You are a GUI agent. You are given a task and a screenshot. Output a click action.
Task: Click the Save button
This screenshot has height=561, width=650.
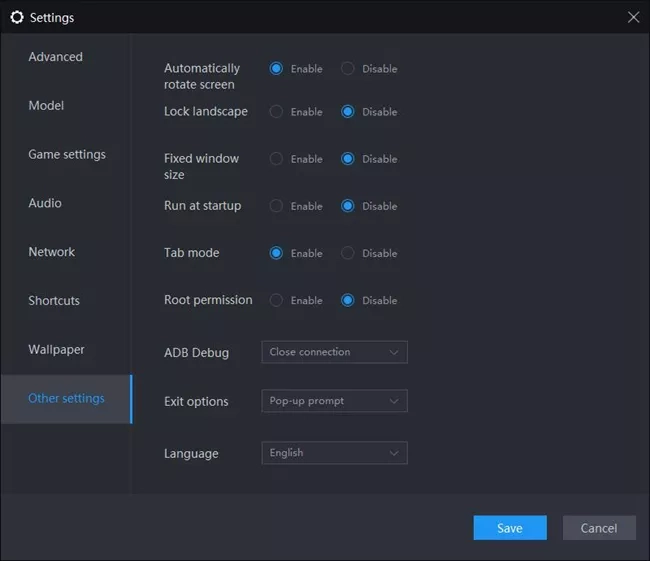click(x=510, y=528)
